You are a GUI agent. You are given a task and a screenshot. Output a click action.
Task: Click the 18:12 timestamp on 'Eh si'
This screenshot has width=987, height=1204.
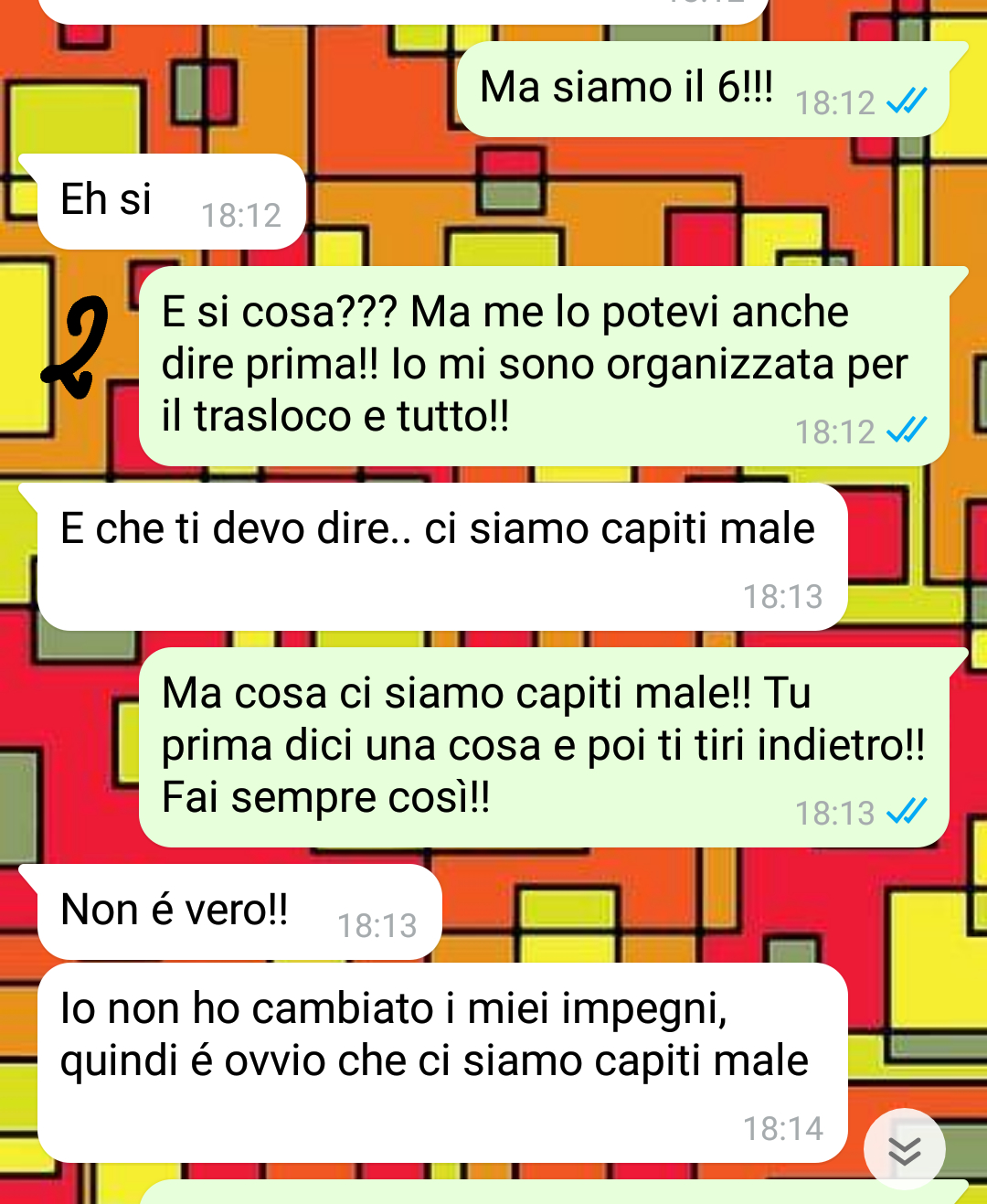click(241, 216)
